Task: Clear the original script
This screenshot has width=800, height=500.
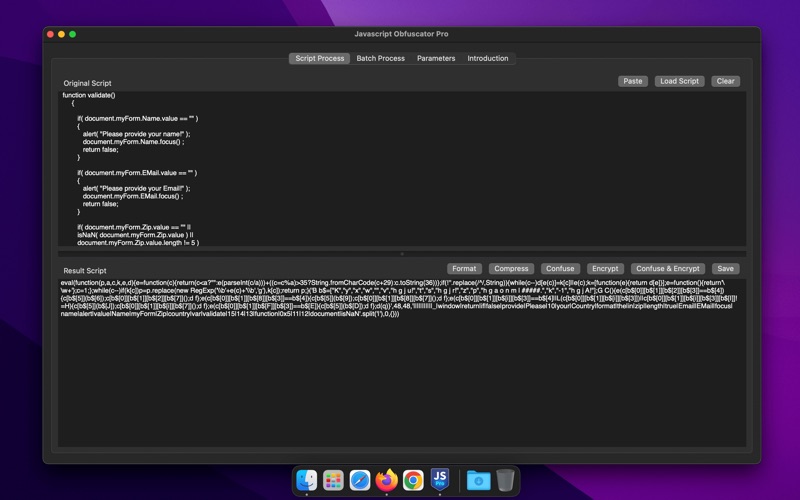Action: point(725,81)
